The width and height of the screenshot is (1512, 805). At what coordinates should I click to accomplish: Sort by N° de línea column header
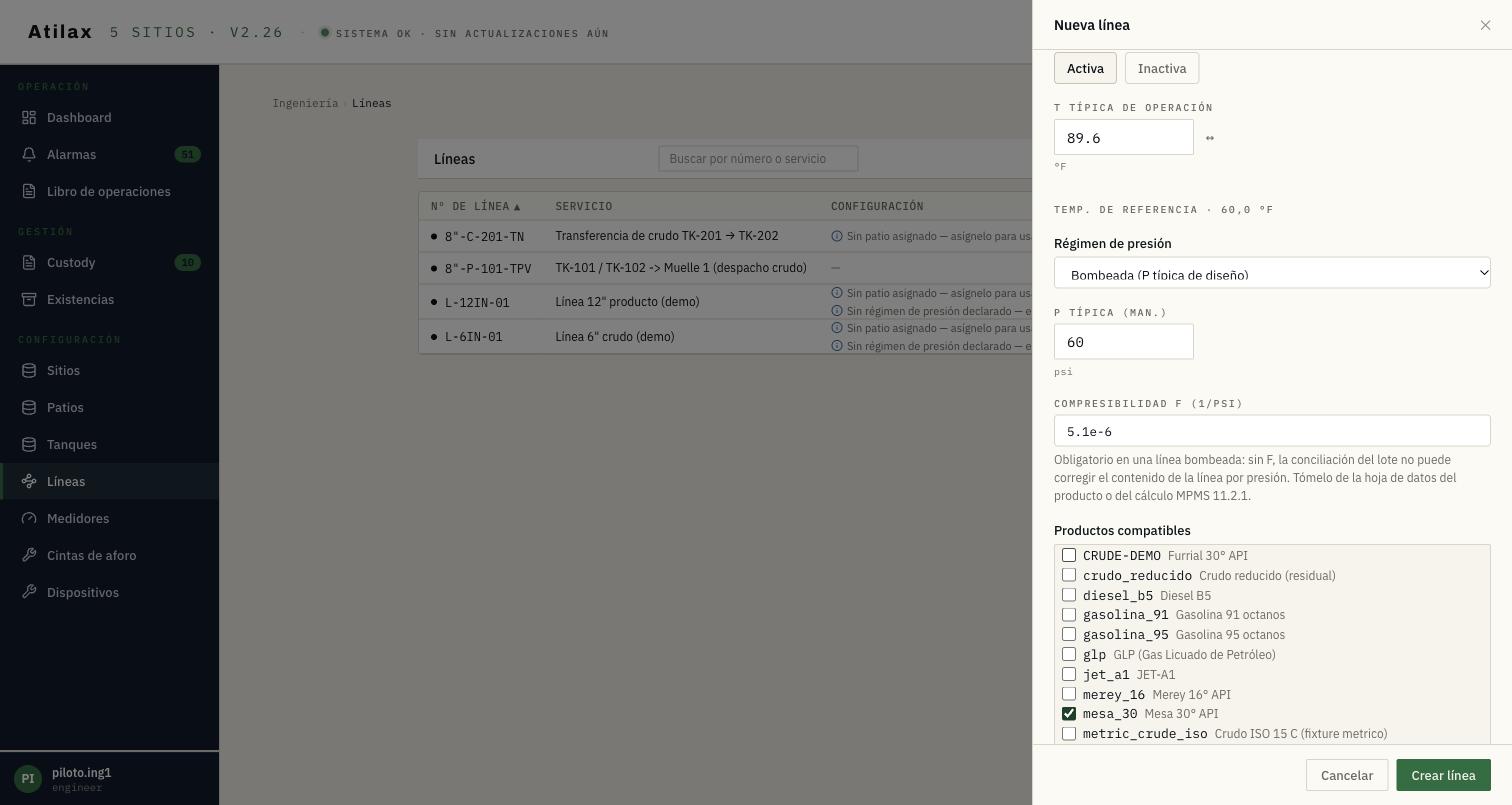476,207
